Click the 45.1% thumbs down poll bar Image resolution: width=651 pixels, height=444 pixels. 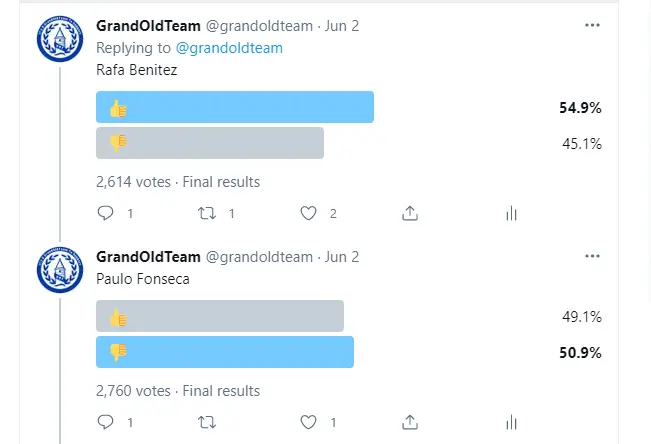[x=209, y=143]
